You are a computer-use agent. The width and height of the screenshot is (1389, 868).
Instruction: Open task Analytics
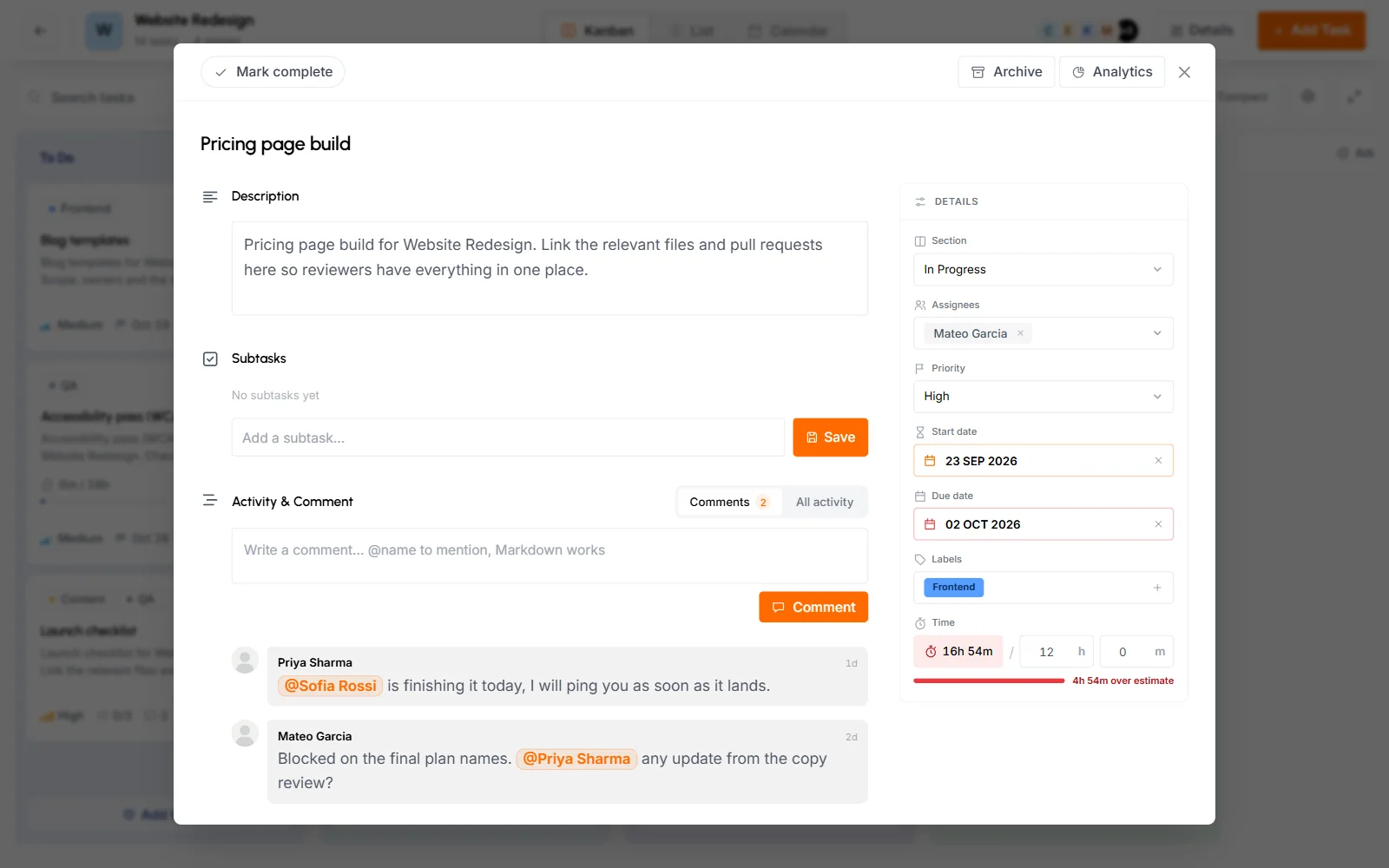tap(1112, 72)
